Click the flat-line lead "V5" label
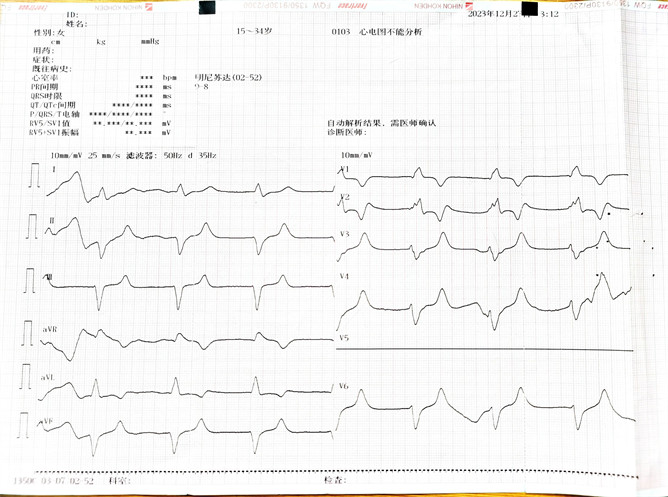This screenshot has width=668, height=497. tap(344, 338)
